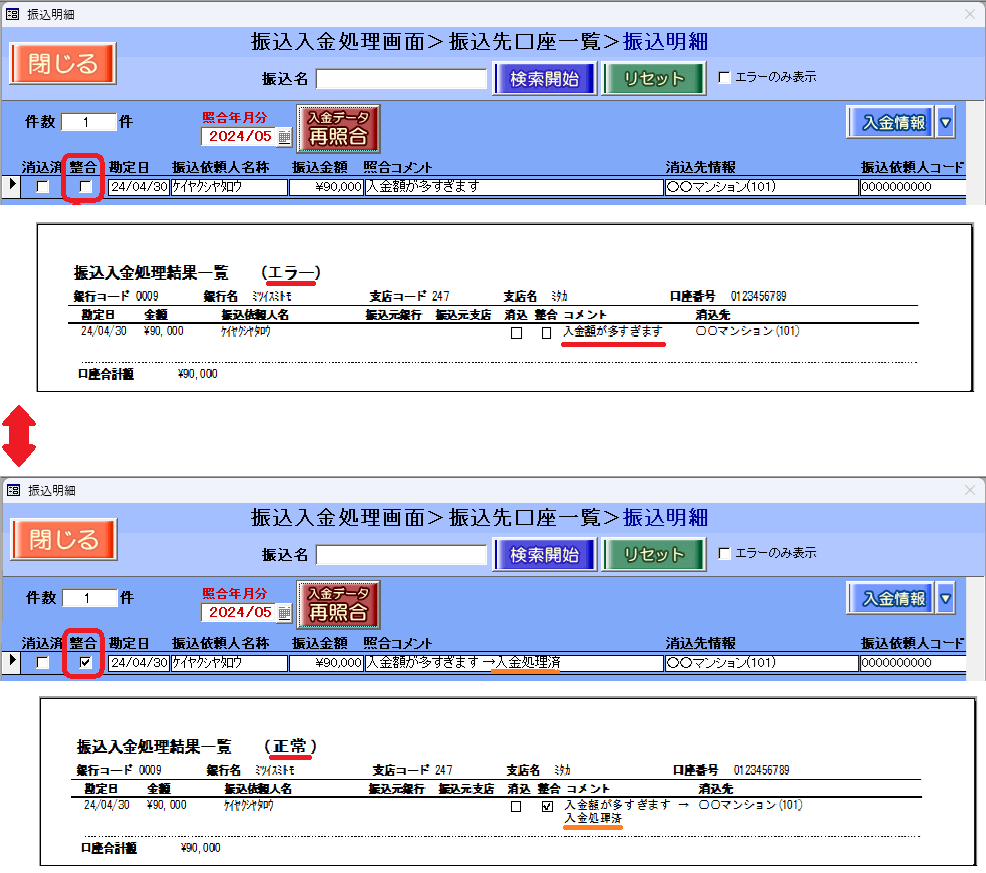The height and width of the screenshot is (873, 986).
Task: Click the 振込名 text box in upper window
Action: pos(401,78)
